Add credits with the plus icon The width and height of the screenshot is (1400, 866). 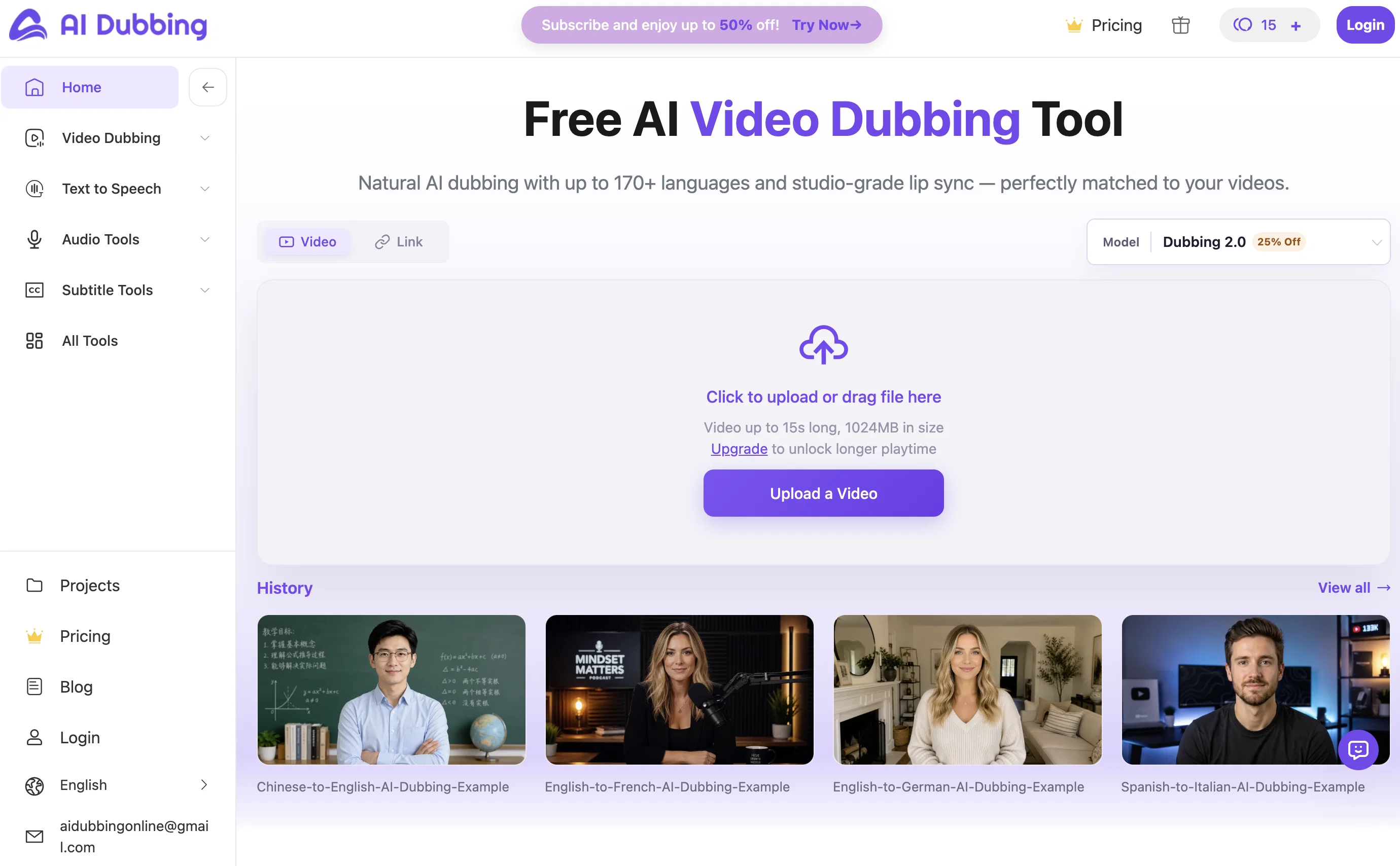click(x=1296, y=26)
